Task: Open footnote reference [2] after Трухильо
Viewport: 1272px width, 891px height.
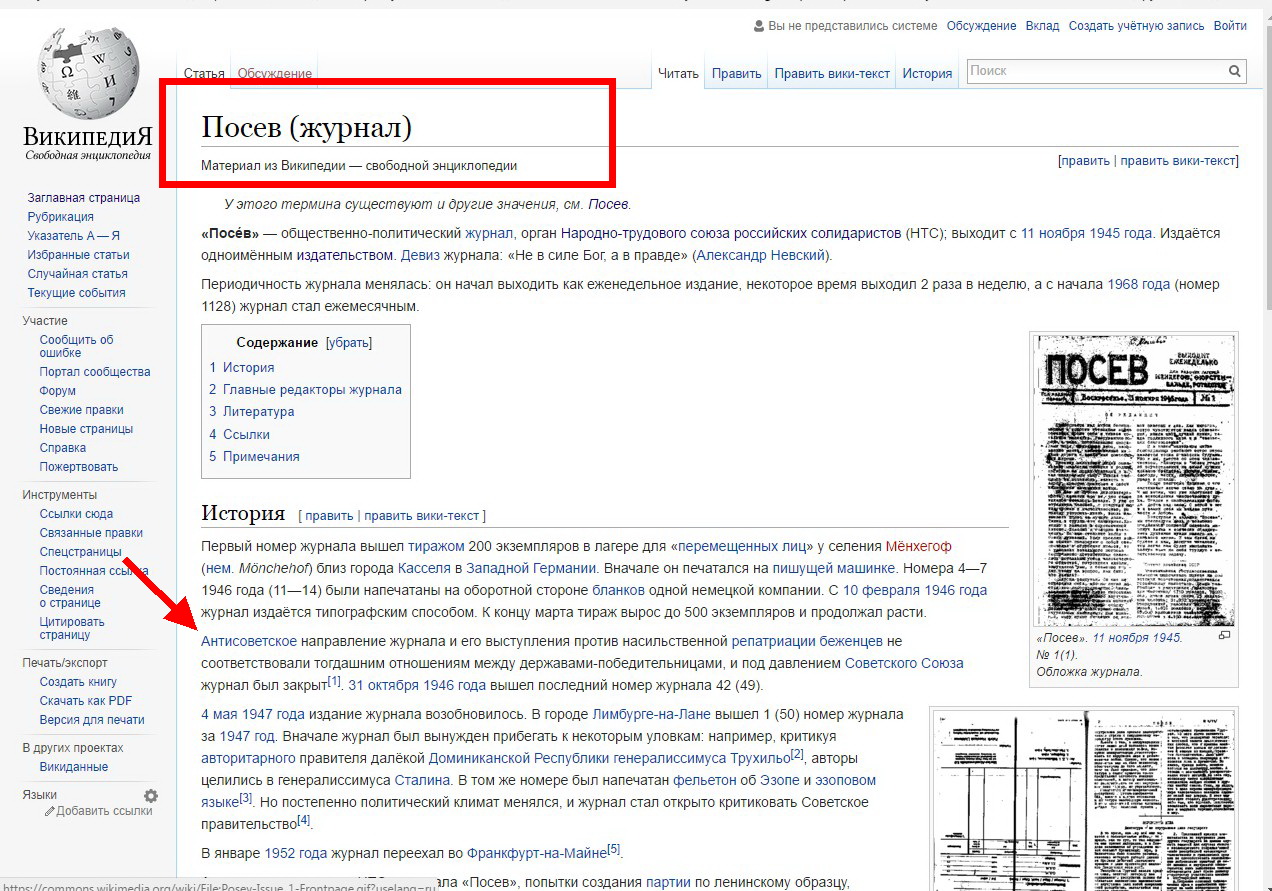Action: [x=797, y=754]
